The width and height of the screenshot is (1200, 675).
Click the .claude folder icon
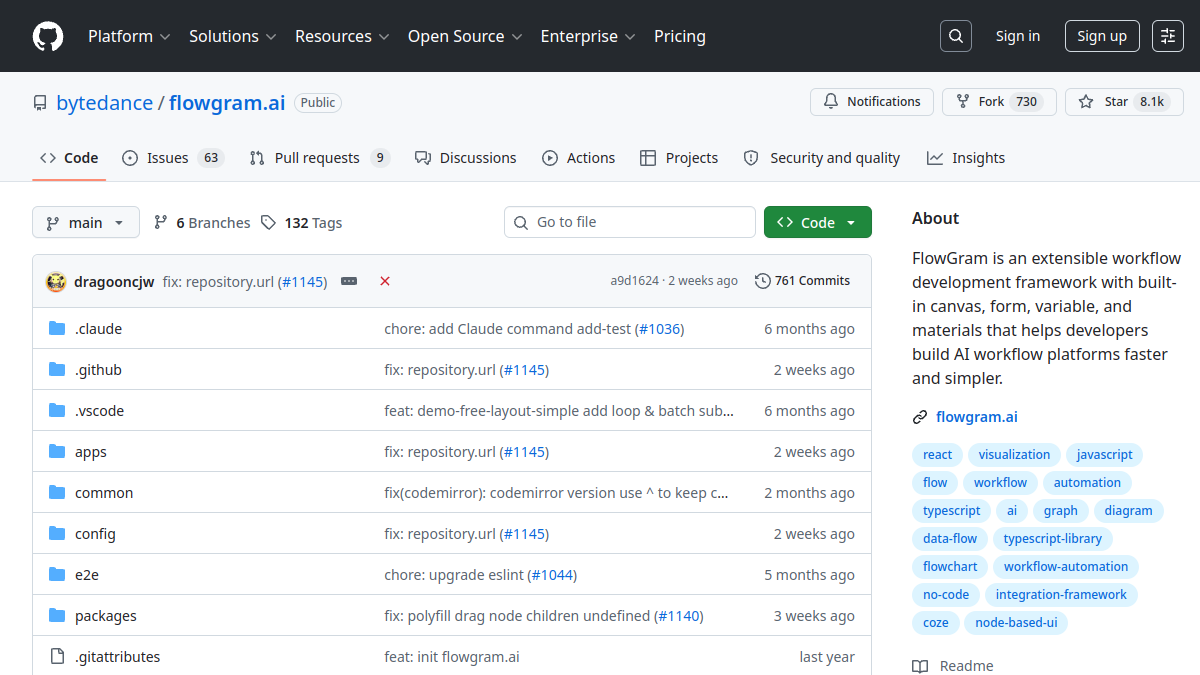pyautogui.click(x=57, y=329)
